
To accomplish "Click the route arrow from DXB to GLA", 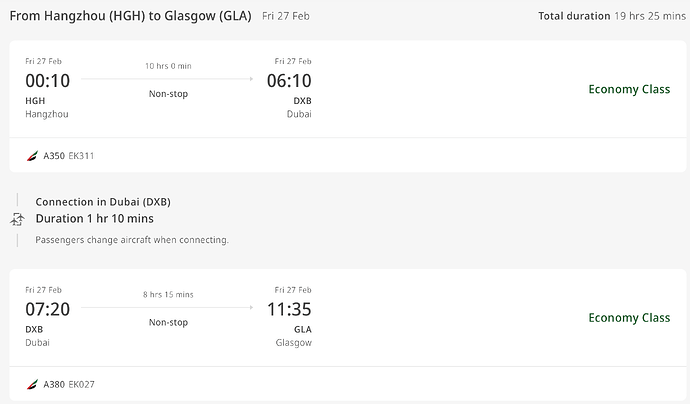I will (x=167, y=308).
